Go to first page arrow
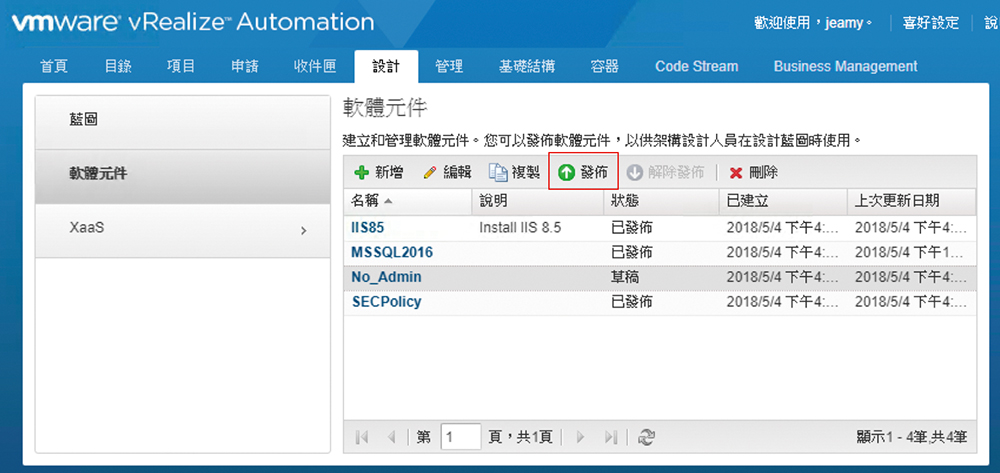The height and width of the screenshot is (473, 1000). coord(362,437)
